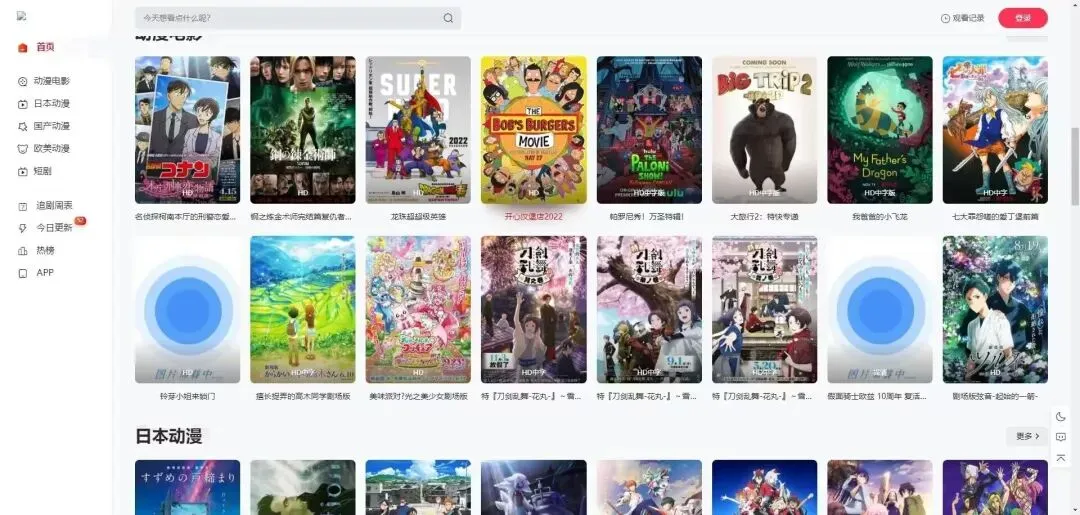Focus the 今天想看点什么呢 search field
The image size is (1080, 515).
click(x=298, y=18)
